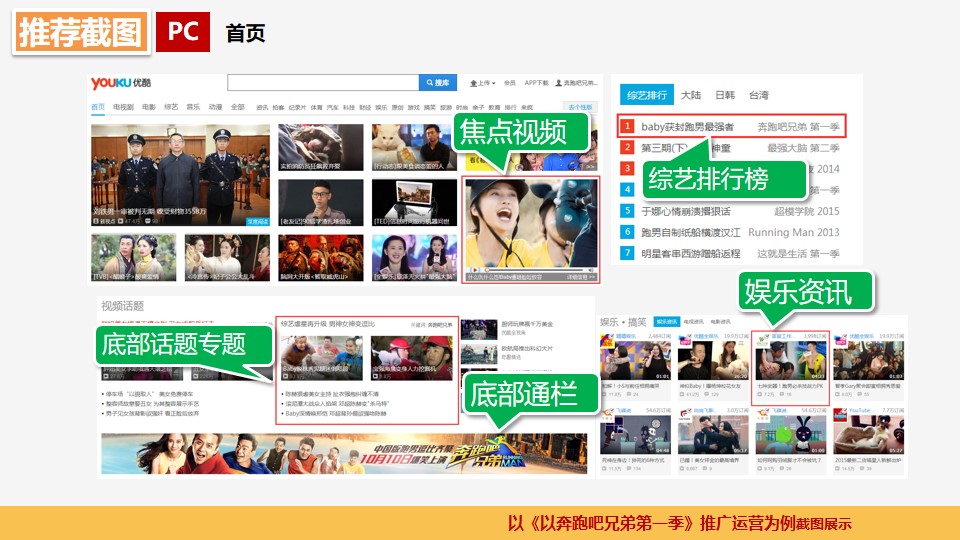
Task: Open skeleton cartoon video with 04:48 duration
Action: point(636,434)
